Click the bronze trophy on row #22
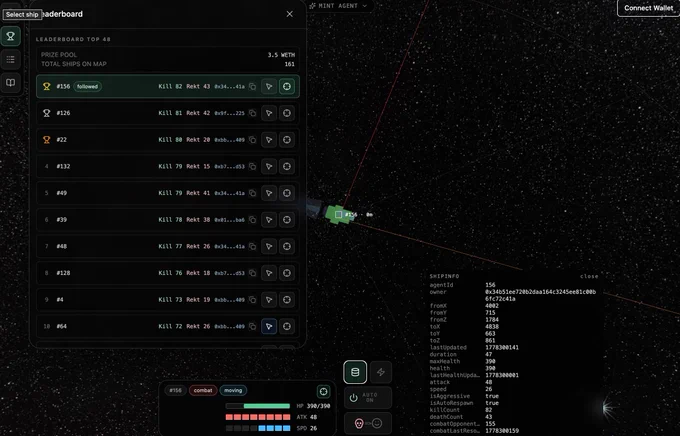680x436 pixels. click(46, 140)
